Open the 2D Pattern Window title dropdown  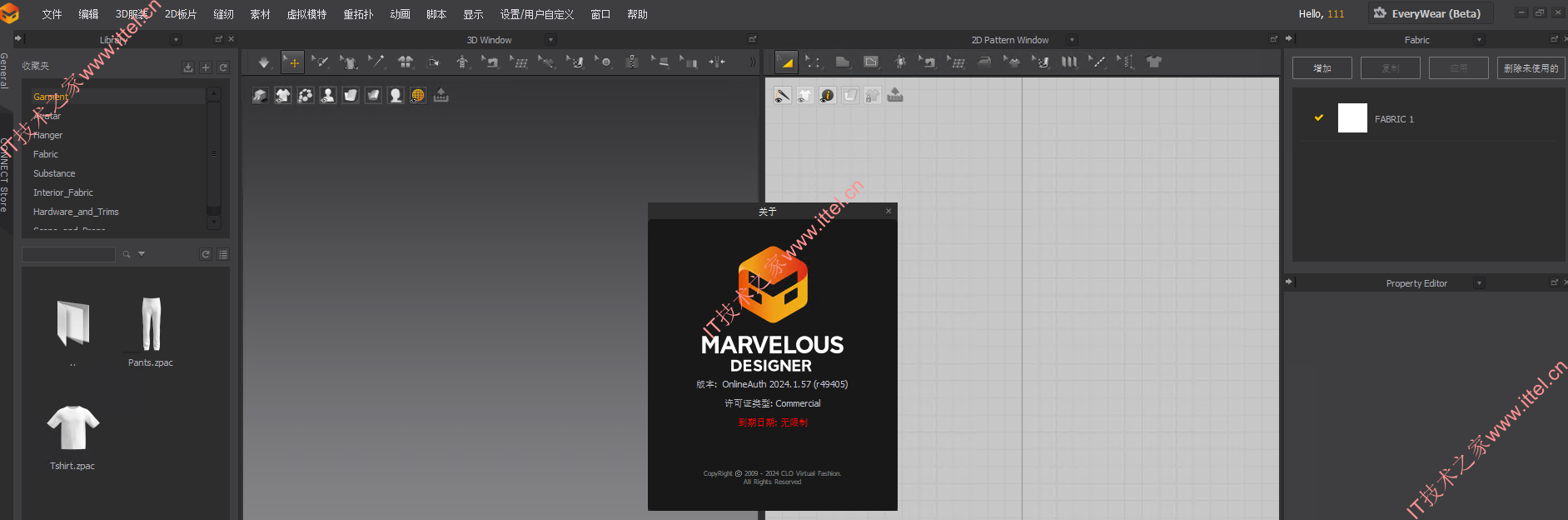click(x=1072, y=40)
